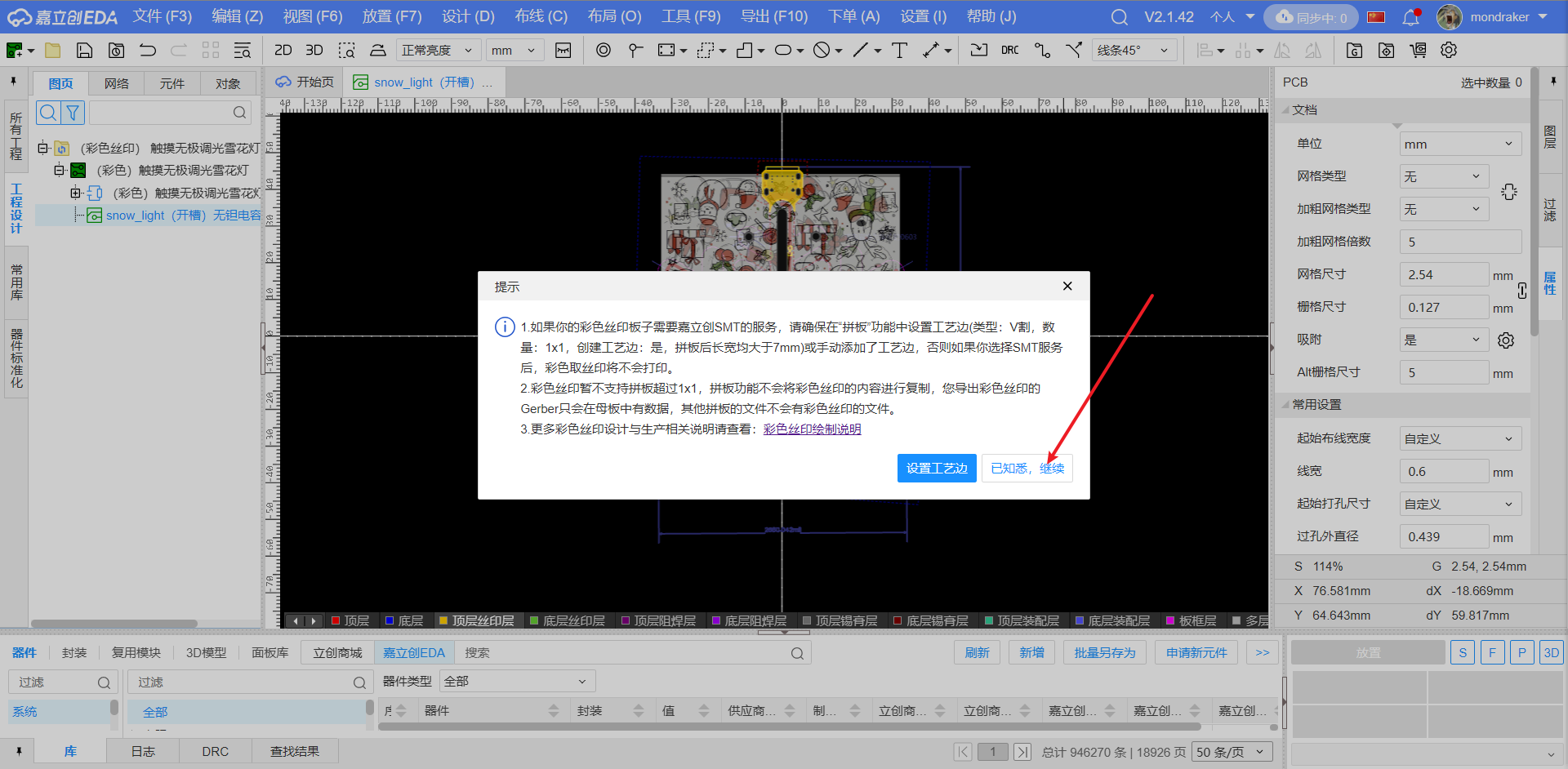Click the undo arrow icon
The image size is (1568, 769).
(148, 51)
